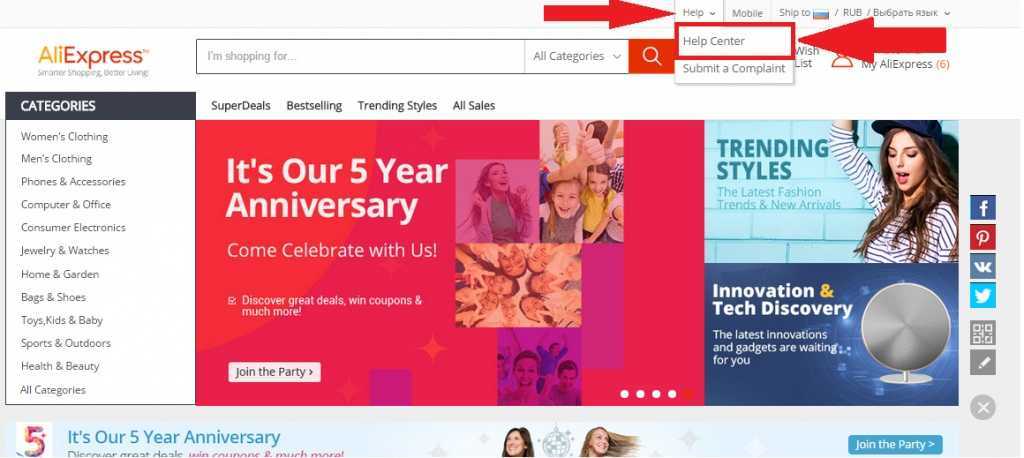Expand the Ship to / RUB language dropdown
1024x458 pixels.
pyautogui.click(x=864, y=12)
